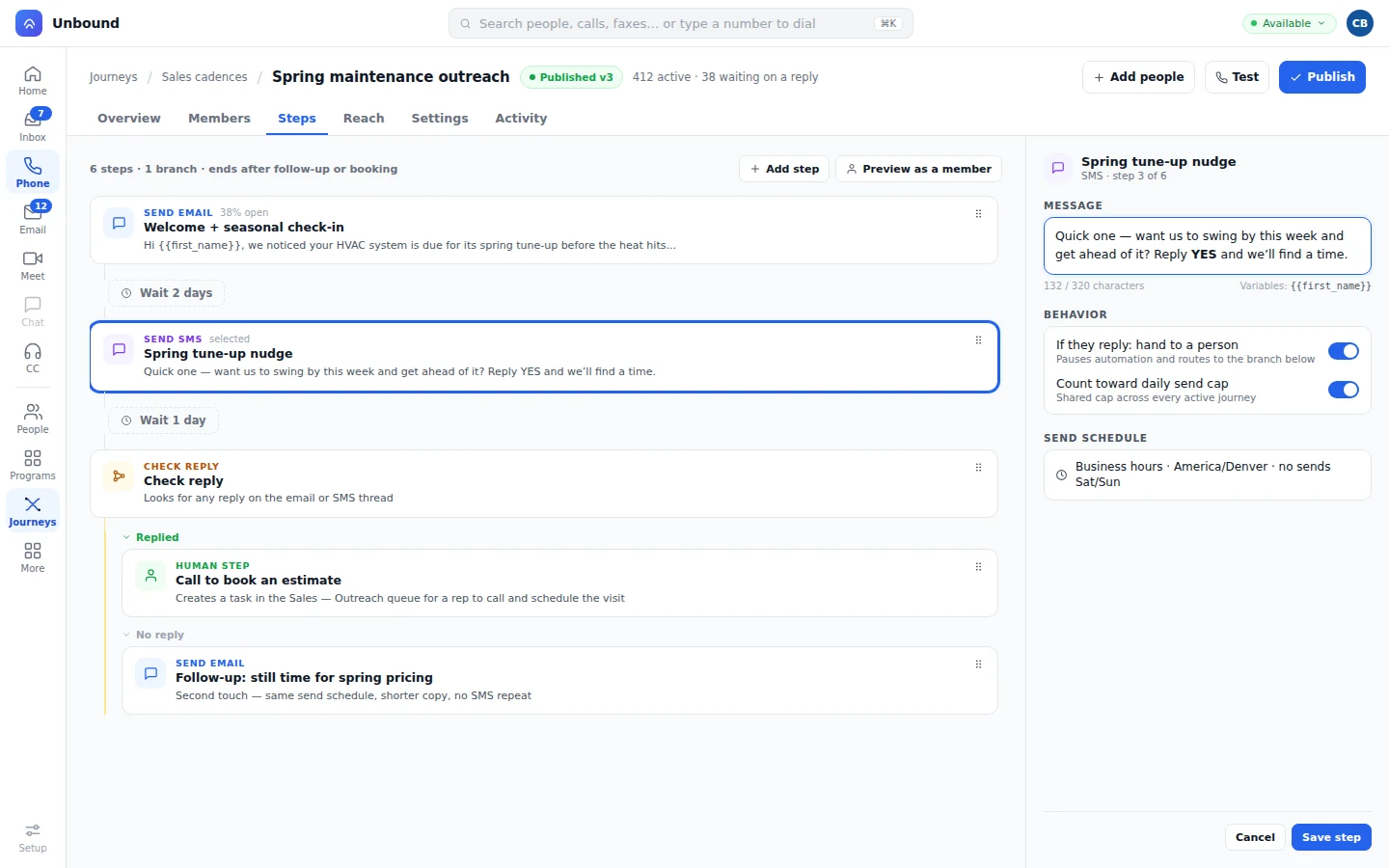
Task: Disable Count toward daily send cap
Action: pos(1344,390)
